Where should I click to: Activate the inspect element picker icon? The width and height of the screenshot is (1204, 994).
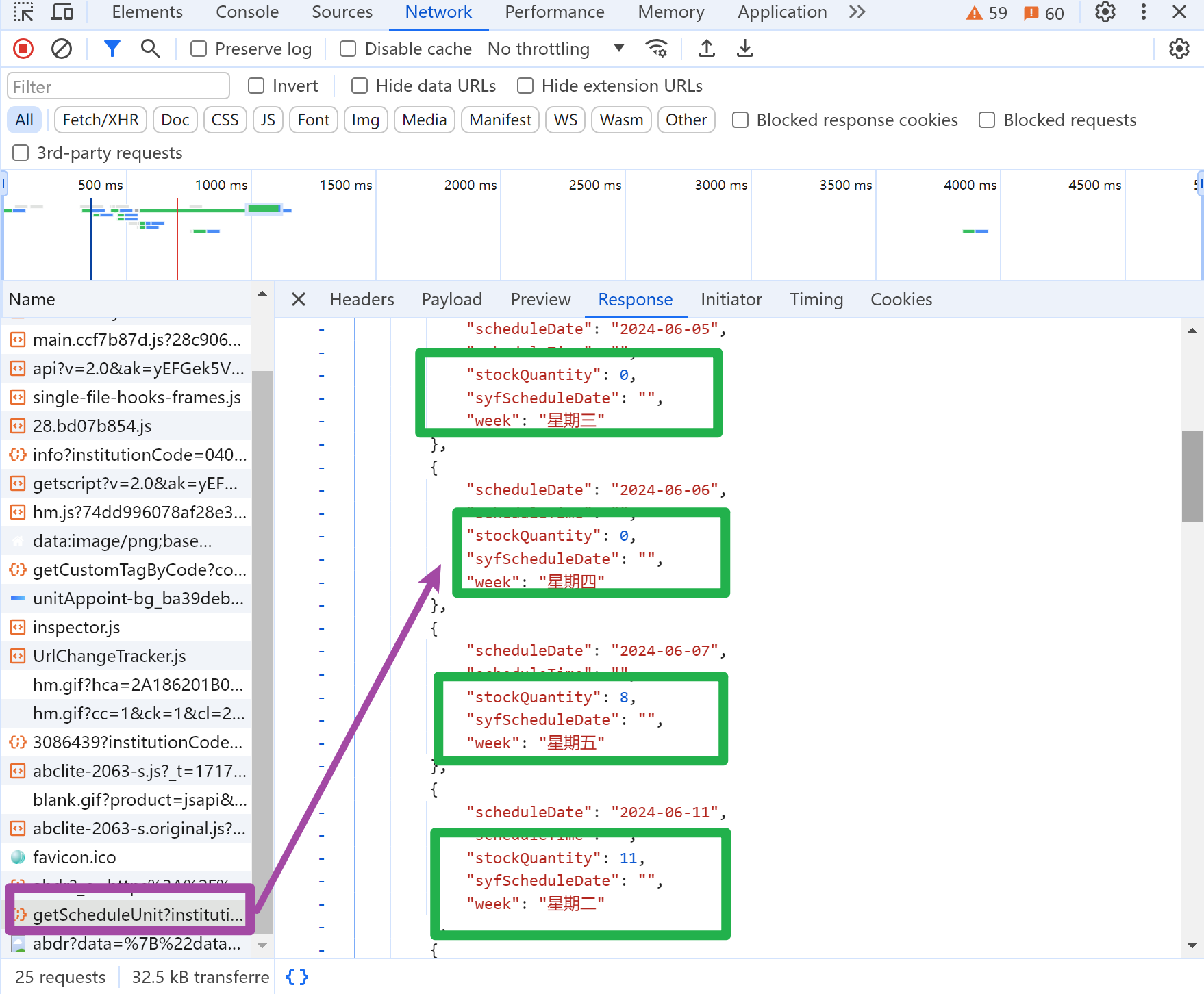23,12
